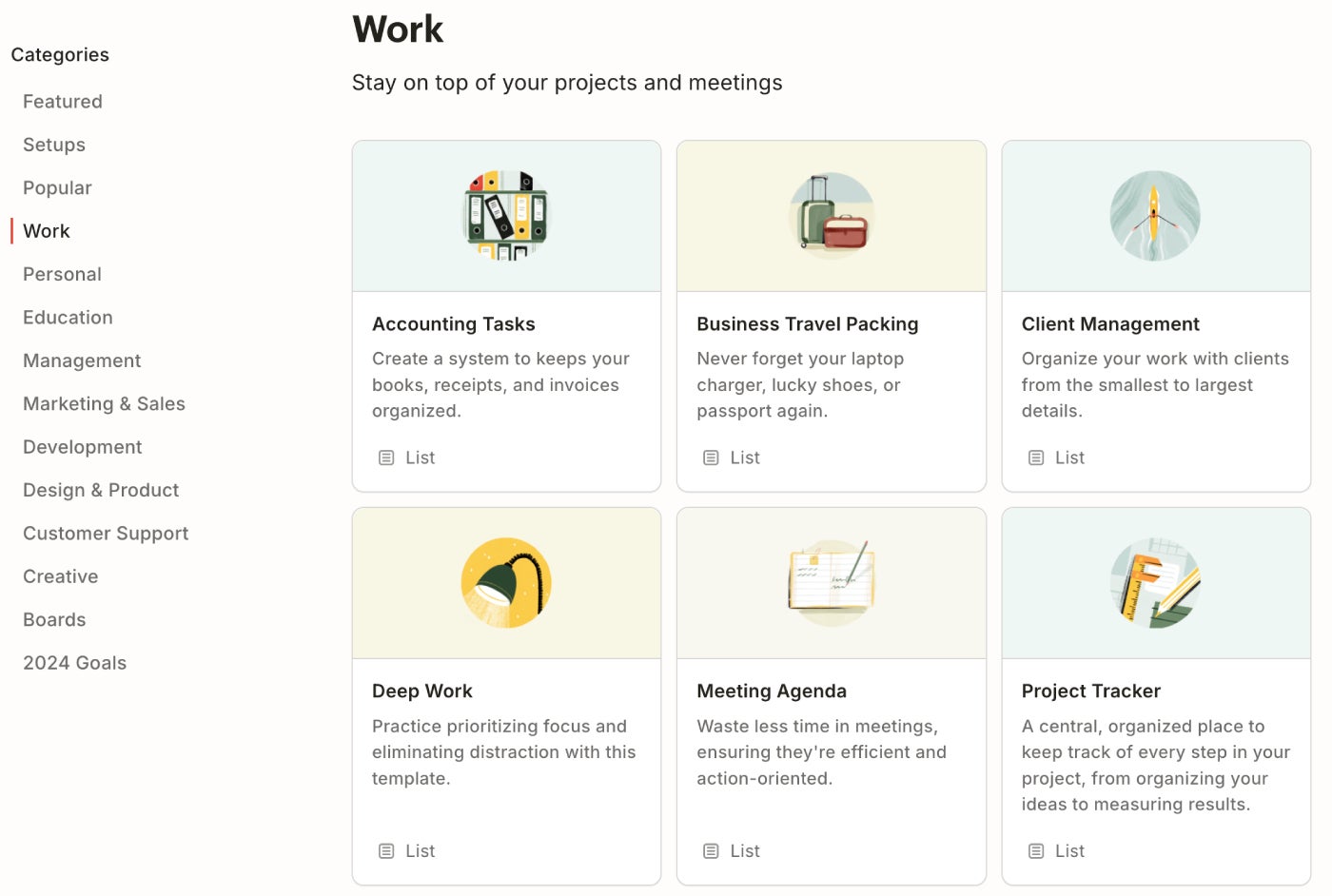Click the List label in Client Management card
This screenshot has height=896, width=1332.
click(x=1069, y=458)
